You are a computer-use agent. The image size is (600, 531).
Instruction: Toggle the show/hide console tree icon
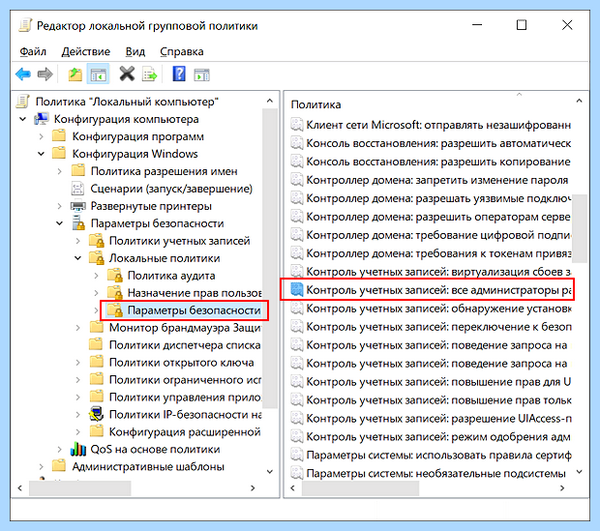click(x=98, y=74)
